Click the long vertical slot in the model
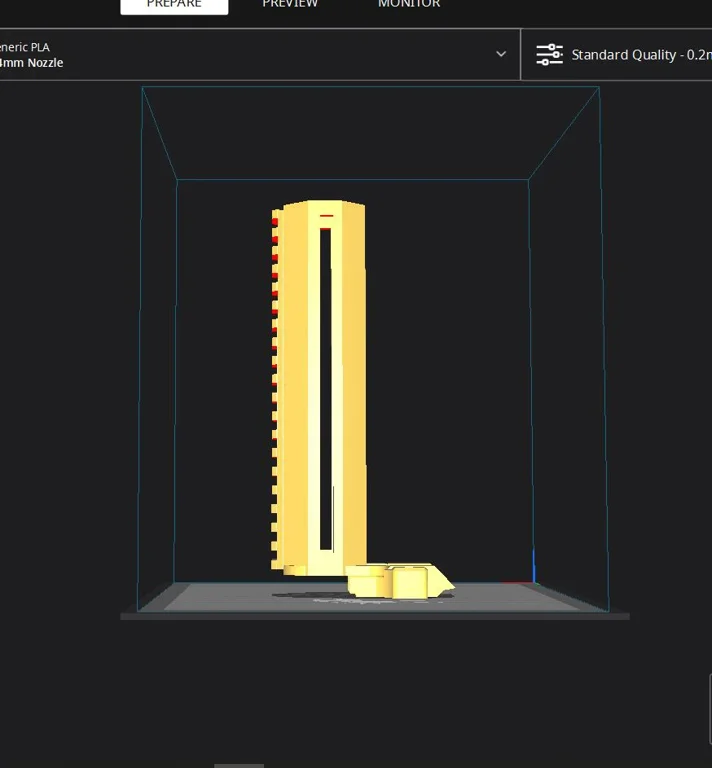Viewport: 712px width, 768px height. pos(326,390)
